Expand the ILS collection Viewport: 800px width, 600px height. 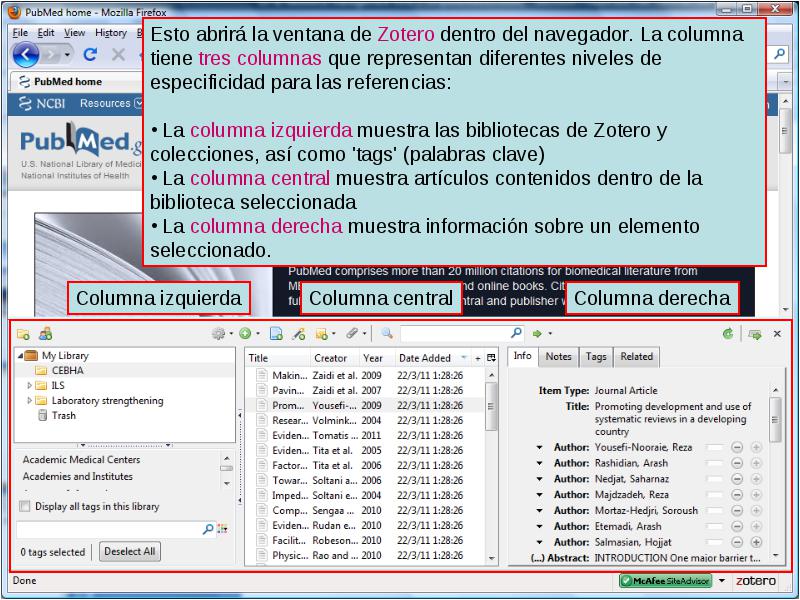(x=30, y=386)
